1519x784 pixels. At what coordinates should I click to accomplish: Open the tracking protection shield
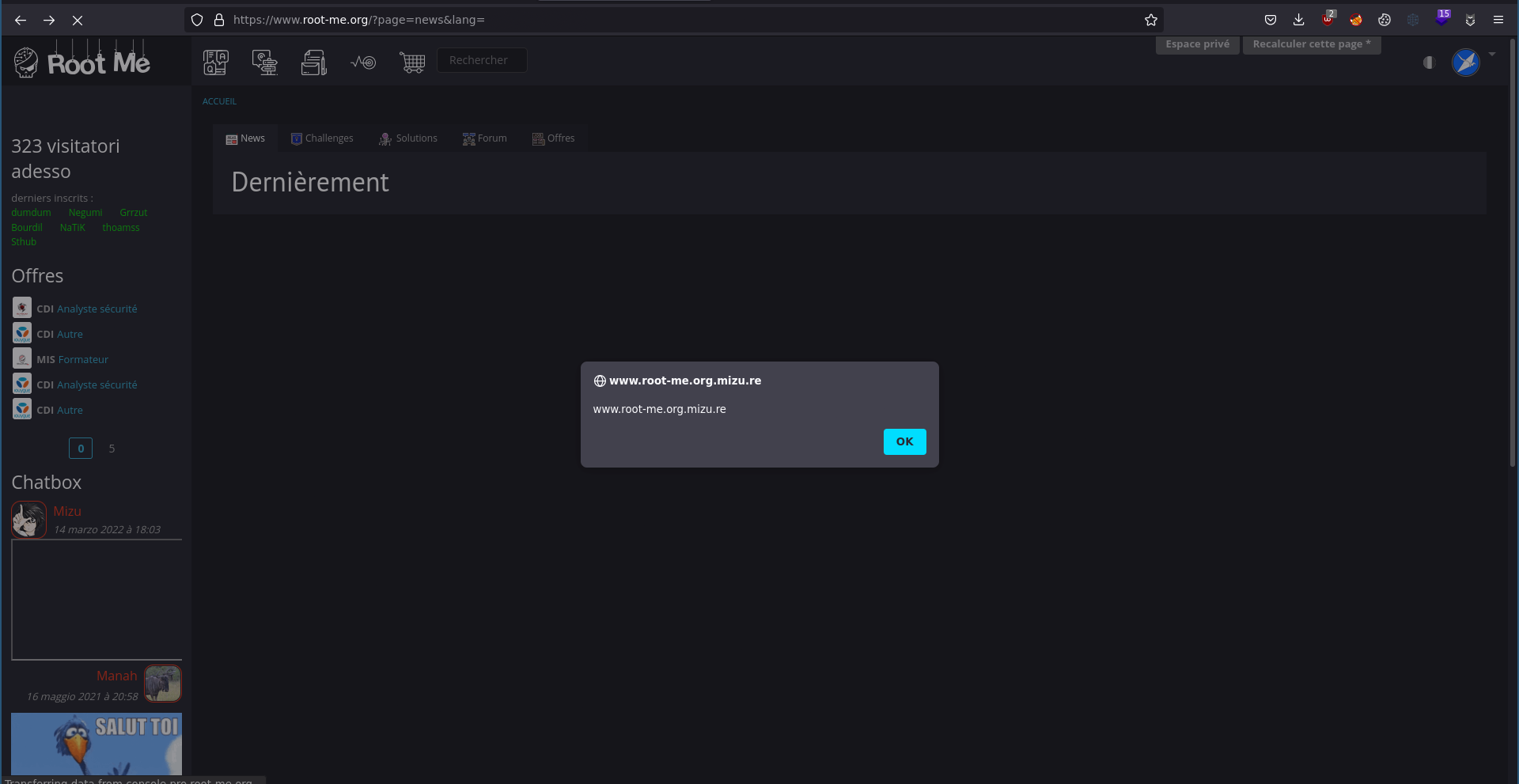[x=197, y=20]
